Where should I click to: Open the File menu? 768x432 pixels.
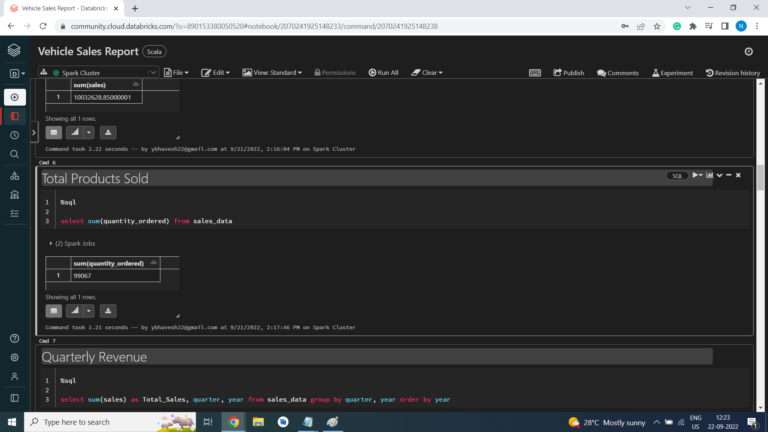click(179, 73)
